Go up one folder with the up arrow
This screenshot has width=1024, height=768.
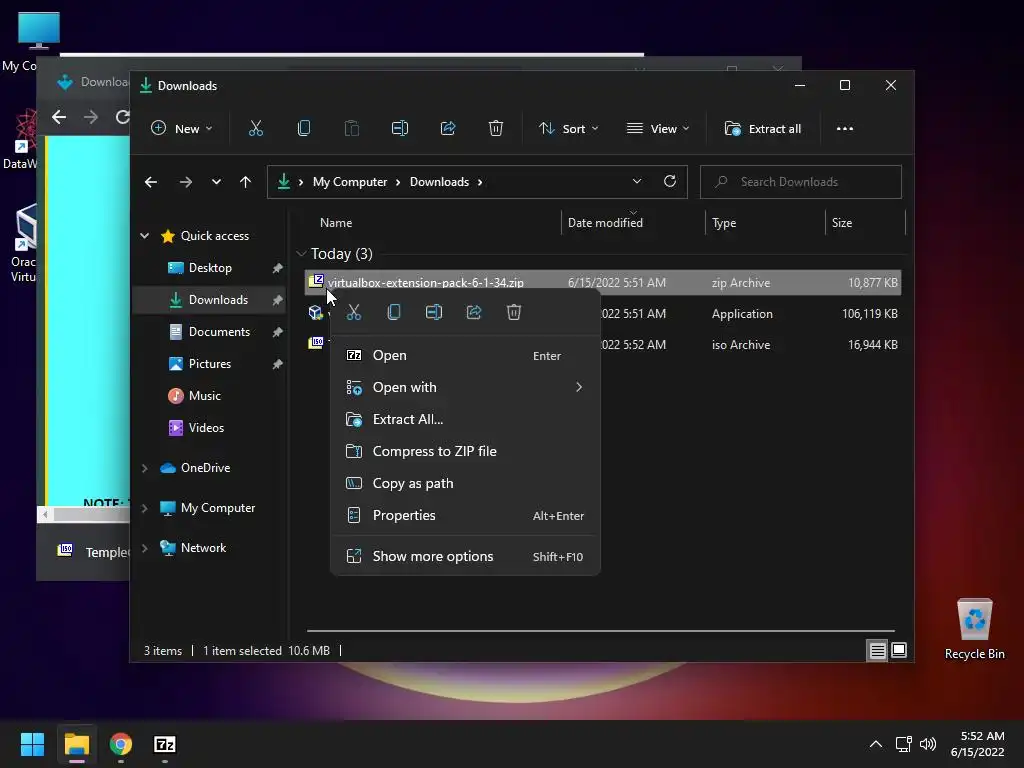(x=246, y=182)
